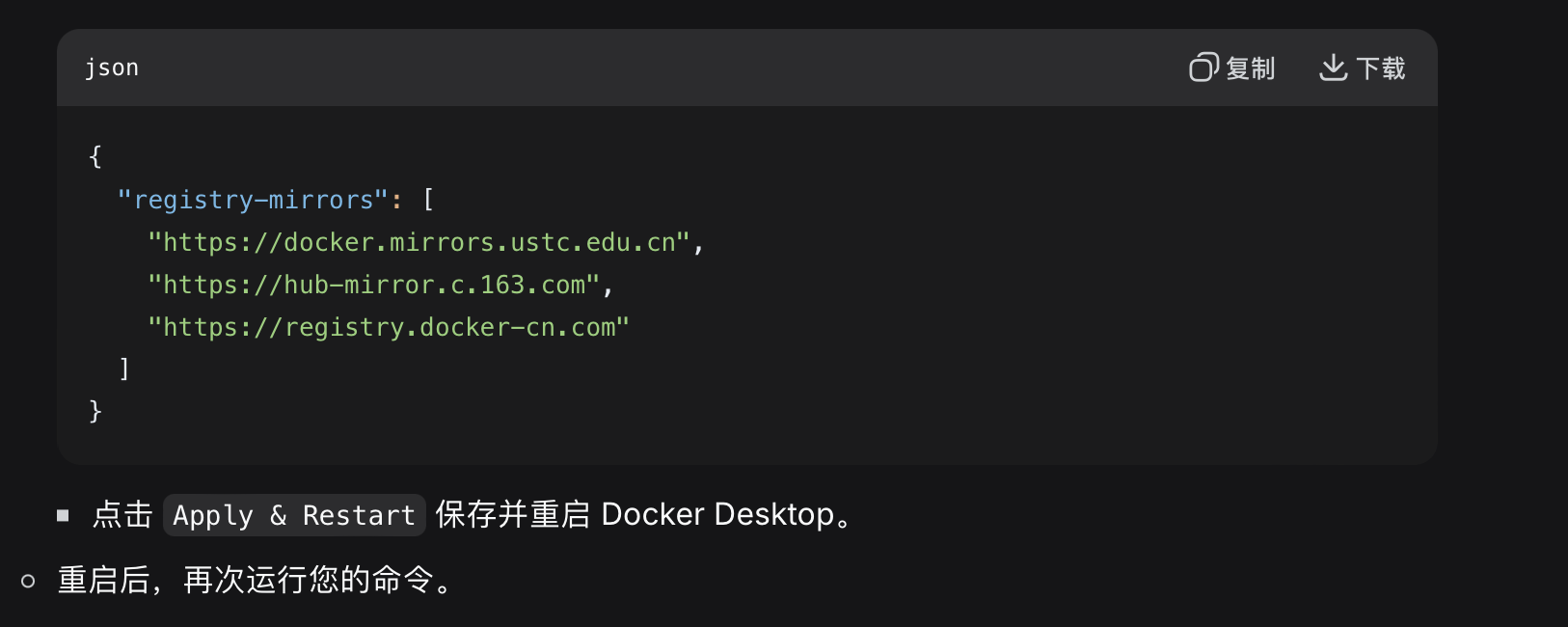This screenshot has width=1568, height=627.
Task: Click the download icon for the code block
Action: (1333, 68)
